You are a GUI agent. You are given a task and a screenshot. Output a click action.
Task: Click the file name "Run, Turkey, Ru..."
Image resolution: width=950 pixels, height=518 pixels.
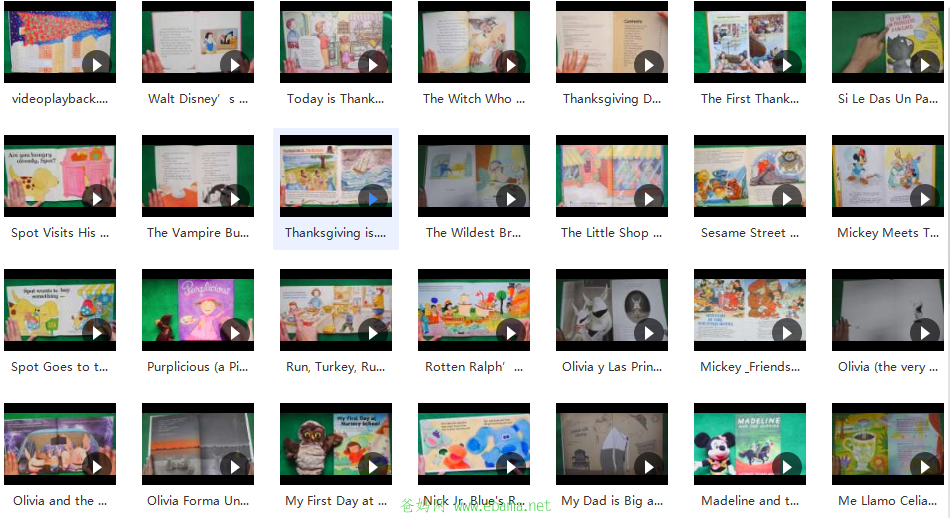pyautogui.click(x=336, y=367)
